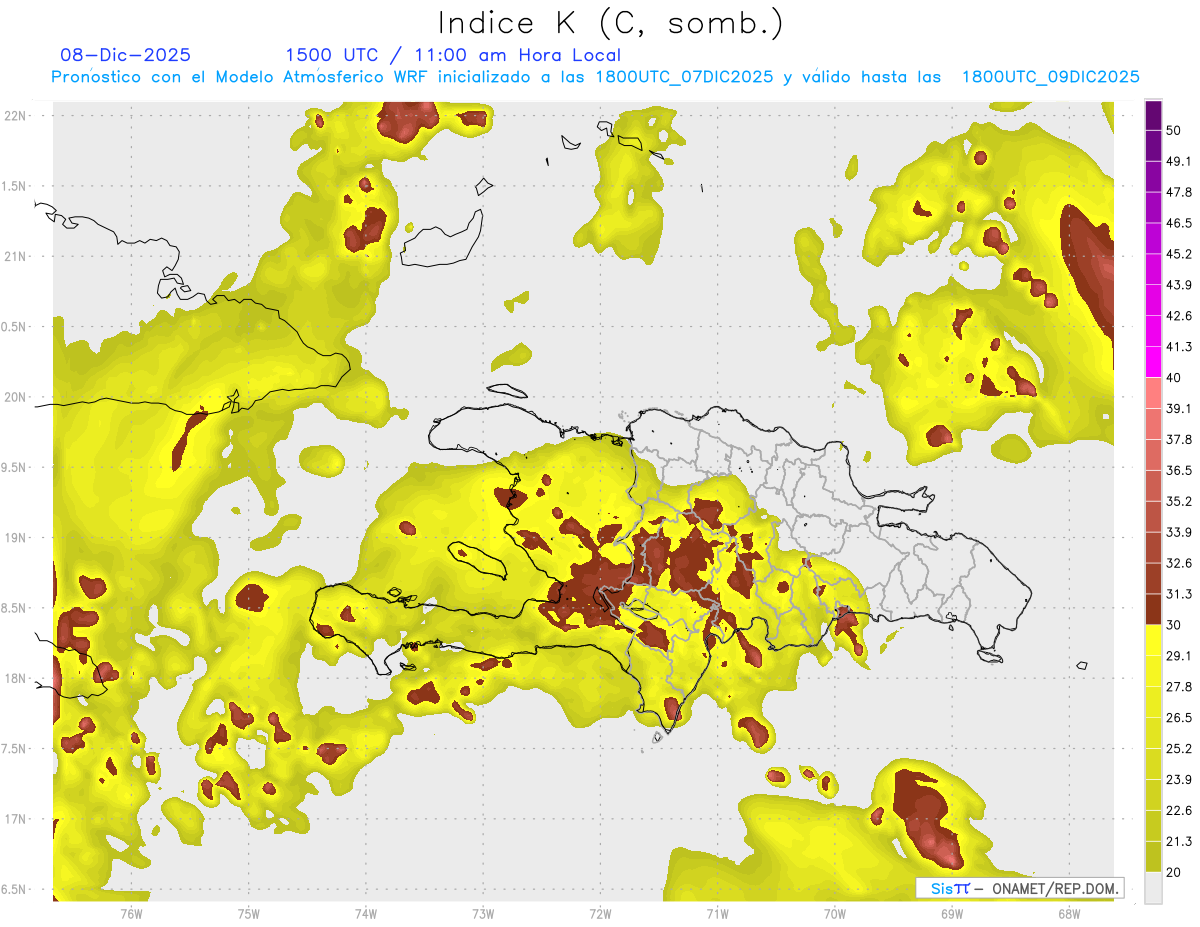Click the '76W' longitude axis label

(131, 913)
